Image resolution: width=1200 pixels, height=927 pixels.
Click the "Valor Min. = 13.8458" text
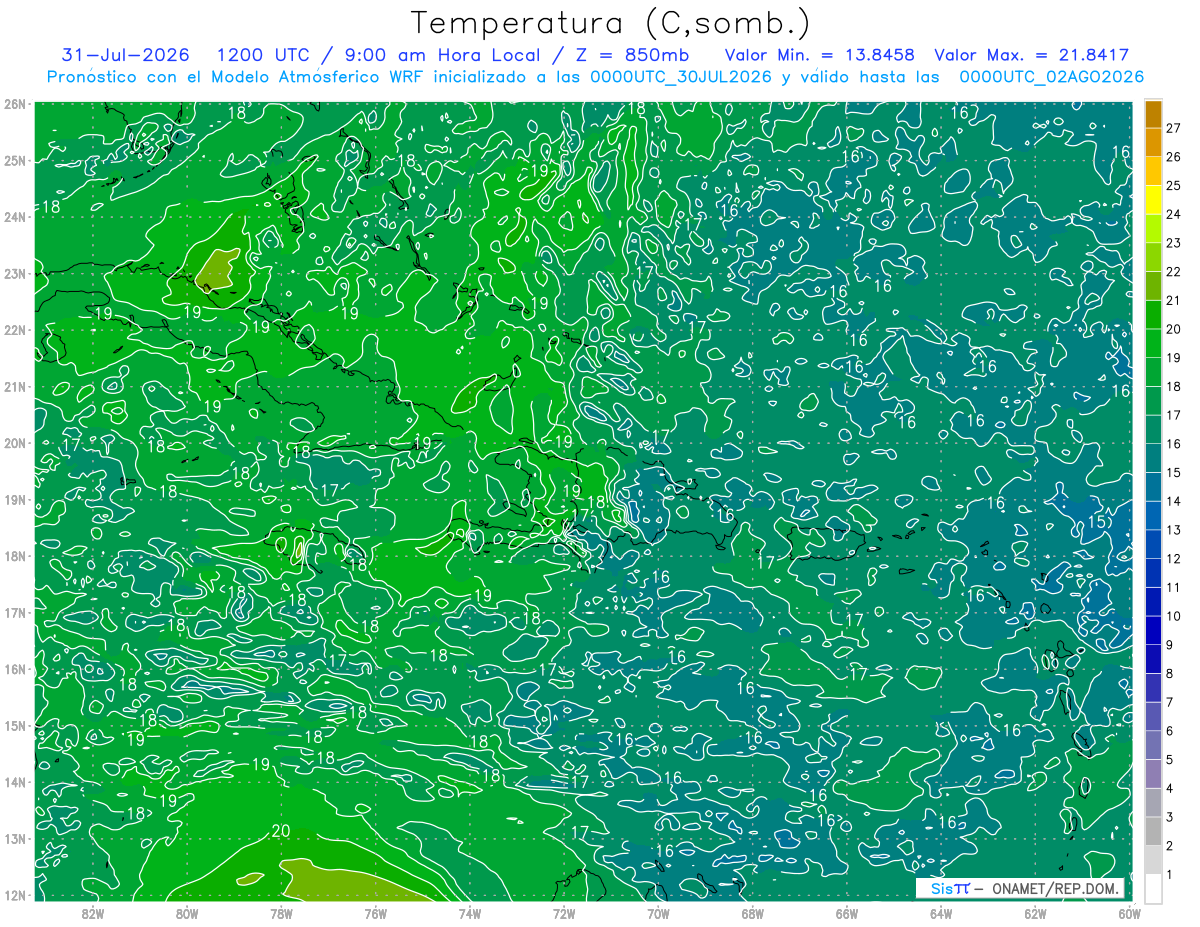pyautogui.click(x=820, y=55)
